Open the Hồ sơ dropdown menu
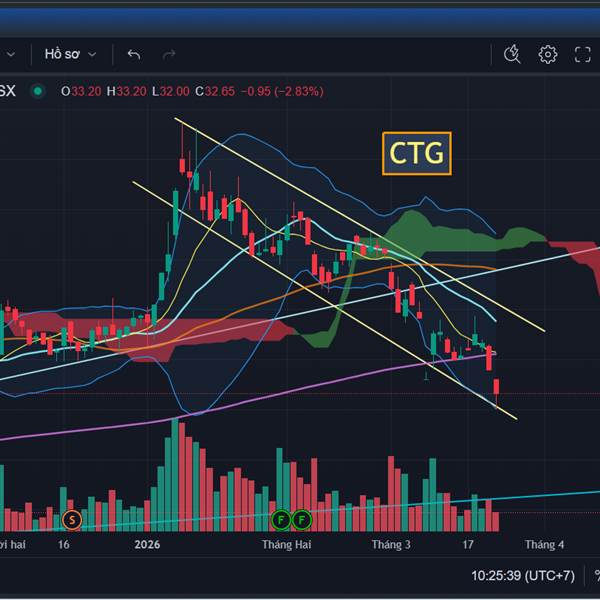 point(70,54)
